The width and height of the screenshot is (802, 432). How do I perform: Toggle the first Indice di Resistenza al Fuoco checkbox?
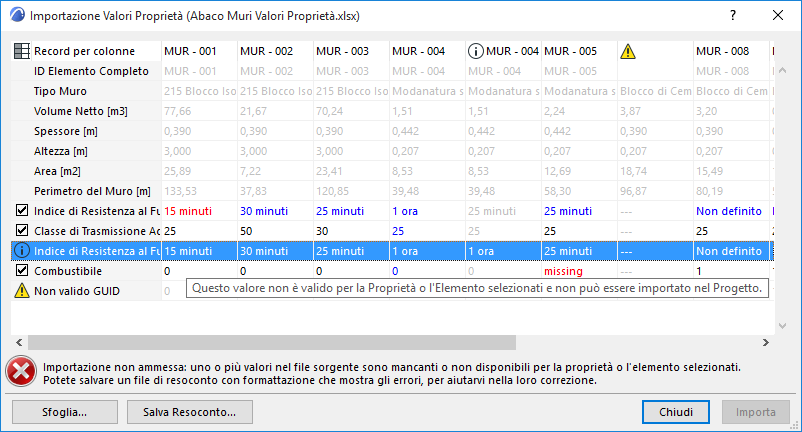[x=21, y=211]
